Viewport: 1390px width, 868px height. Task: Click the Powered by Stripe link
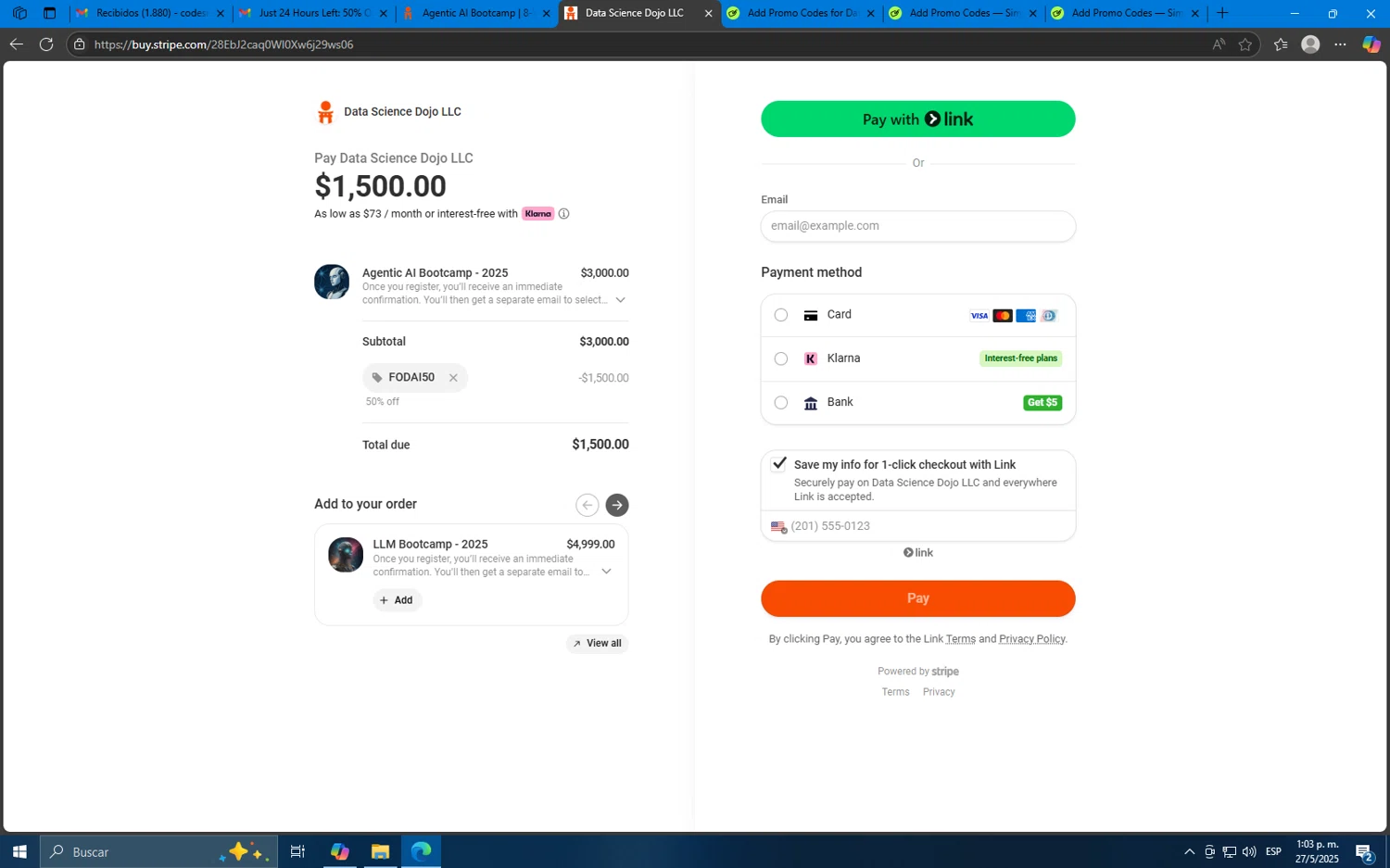pyautogui.click(x=918, y=672)
